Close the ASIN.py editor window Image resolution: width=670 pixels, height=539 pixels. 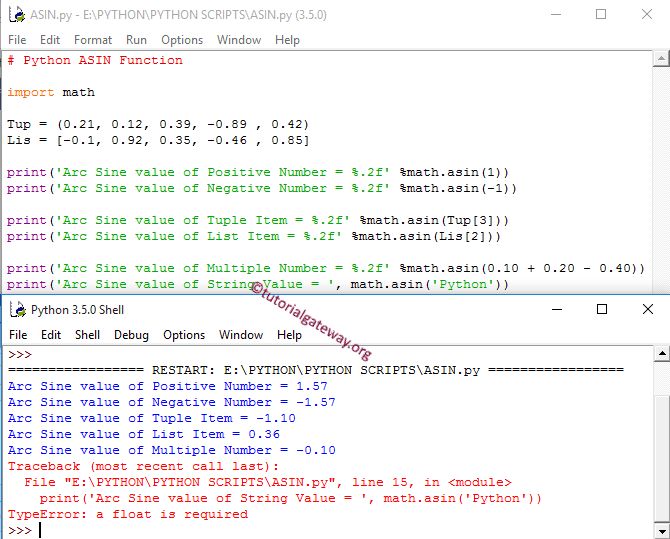pyautogui.click(x=647, y=14)
